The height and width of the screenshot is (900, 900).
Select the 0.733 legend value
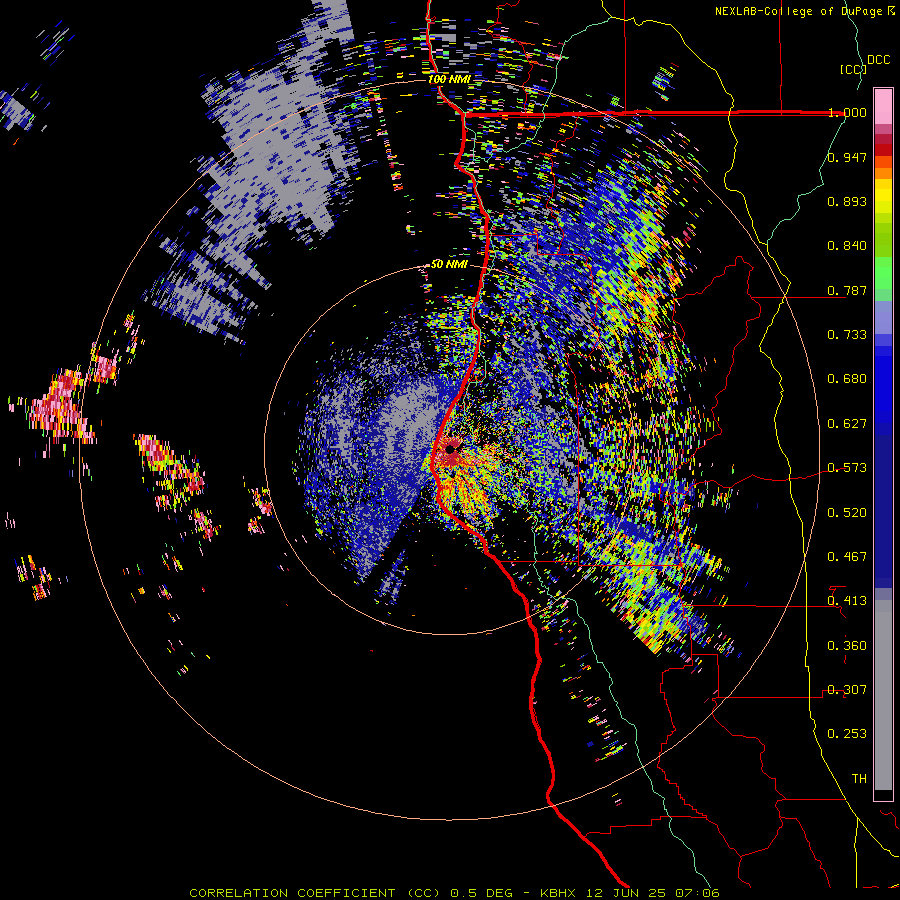[847, 335]
